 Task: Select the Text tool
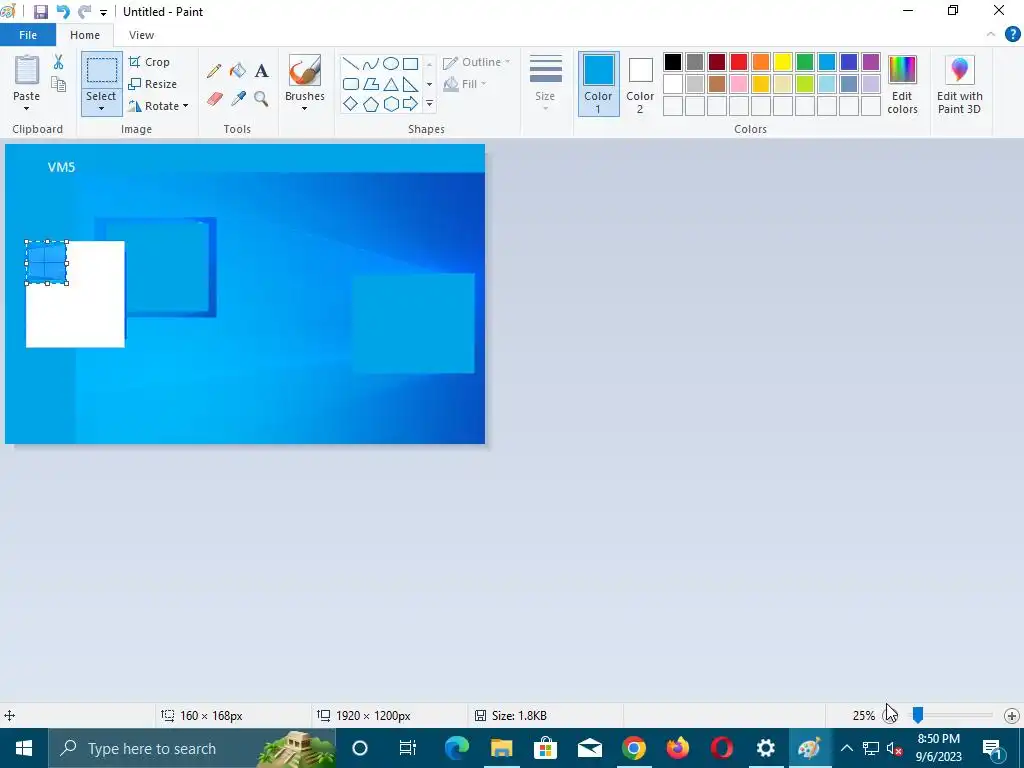pyautogui.click(x=261, y=71)
